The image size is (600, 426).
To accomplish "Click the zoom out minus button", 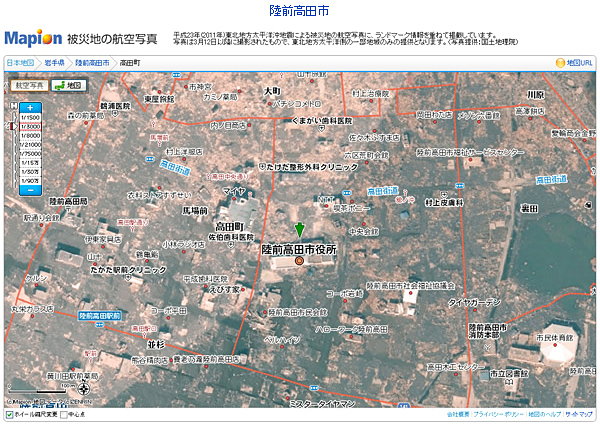I will (x=30, y=187).
